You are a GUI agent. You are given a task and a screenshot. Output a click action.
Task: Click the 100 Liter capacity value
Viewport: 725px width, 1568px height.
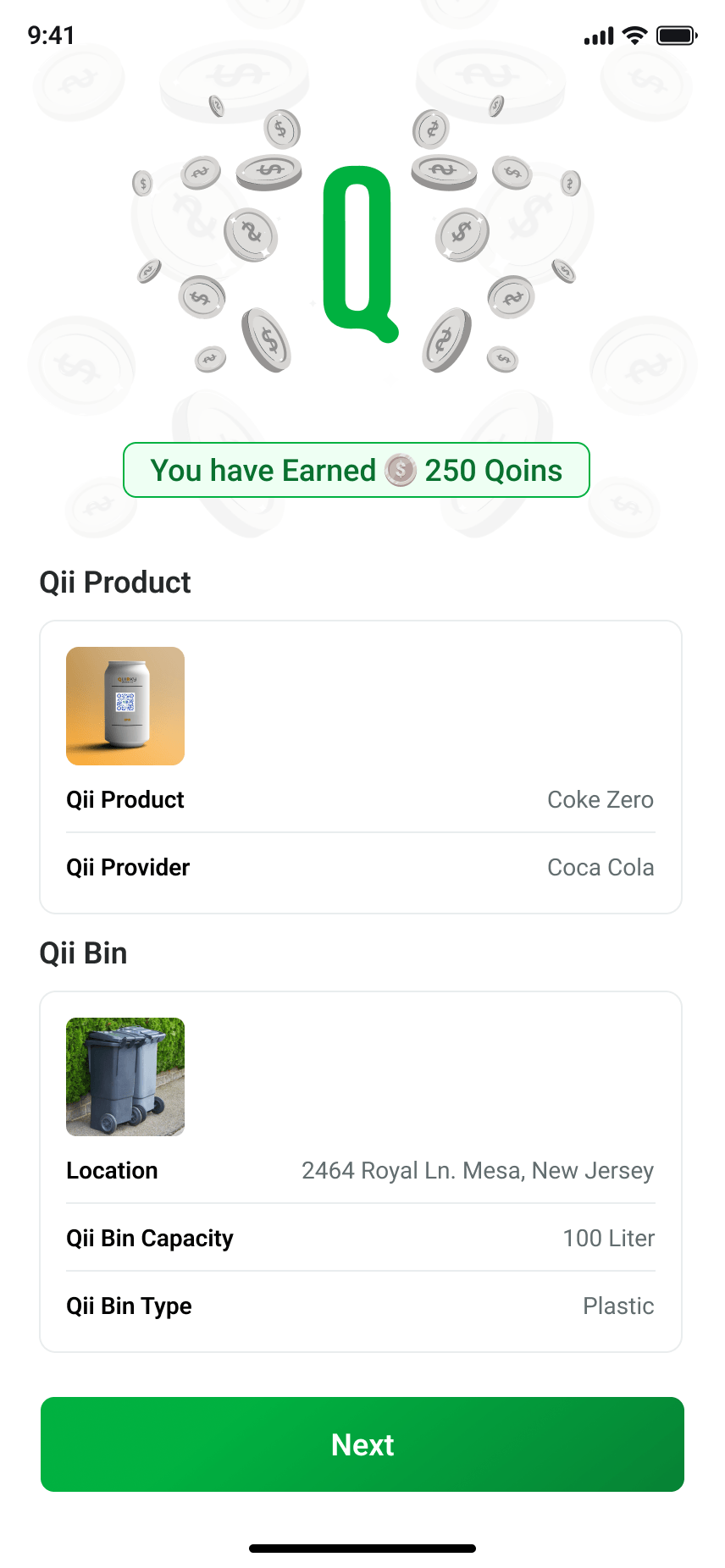pos(608,1239)
